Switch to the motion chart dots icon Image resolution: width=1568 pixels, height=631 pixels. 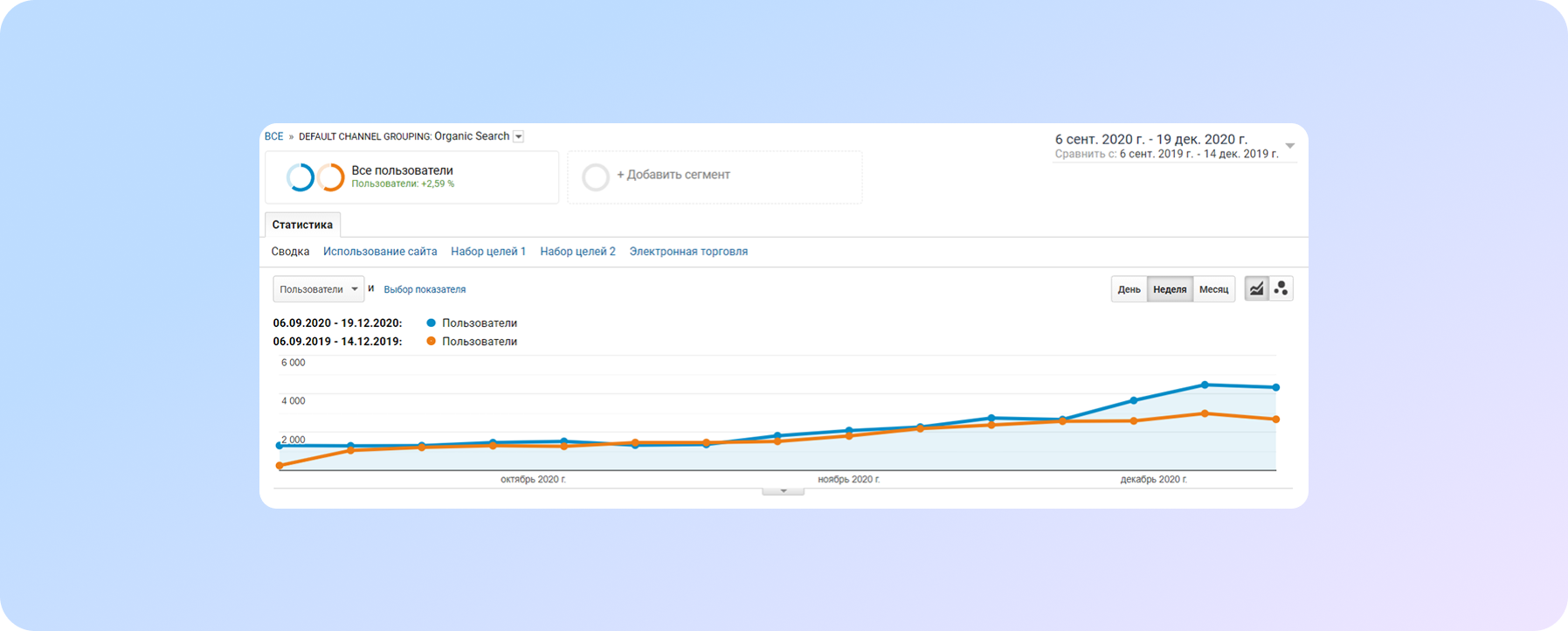(1281, 288)
